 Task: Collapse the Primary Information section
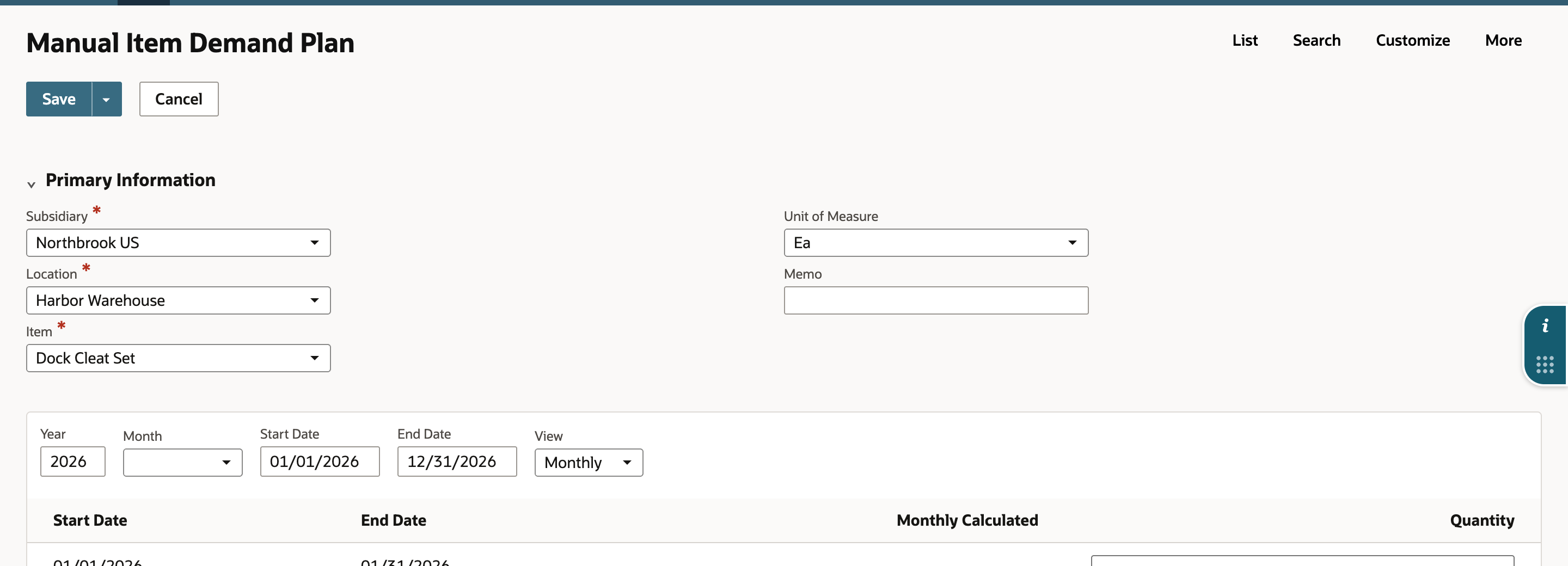31,184
